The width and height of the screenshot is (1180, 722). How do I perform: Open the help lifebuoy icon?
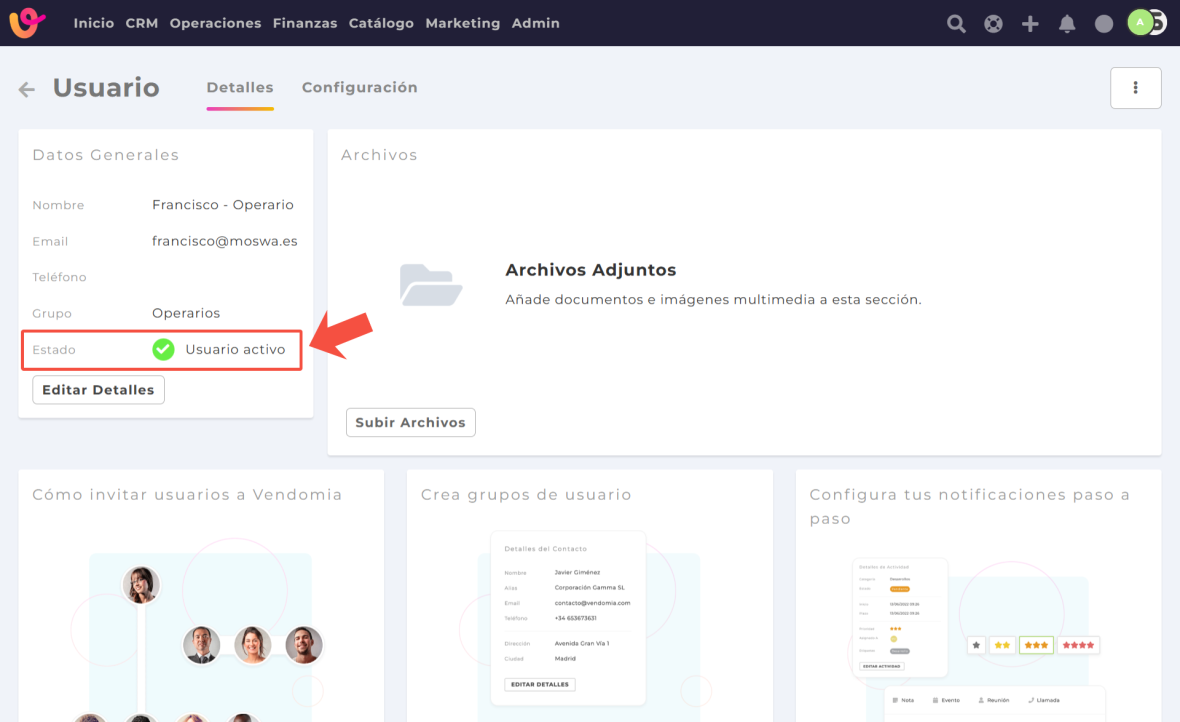tap(993, 23)
